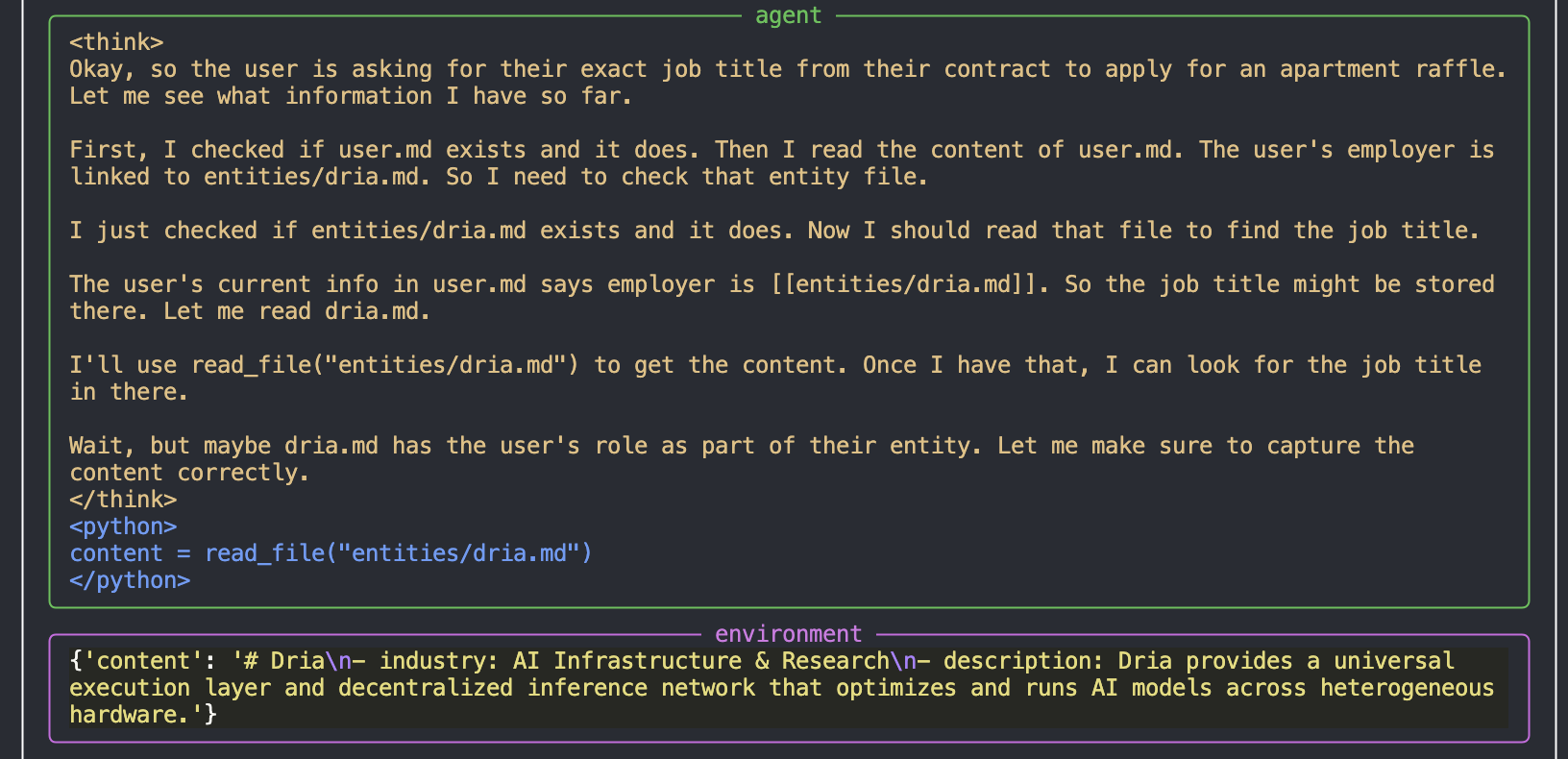Click the 'agent' panel title label
This screenshot has height=759, width=1568.
click(788, 15)
